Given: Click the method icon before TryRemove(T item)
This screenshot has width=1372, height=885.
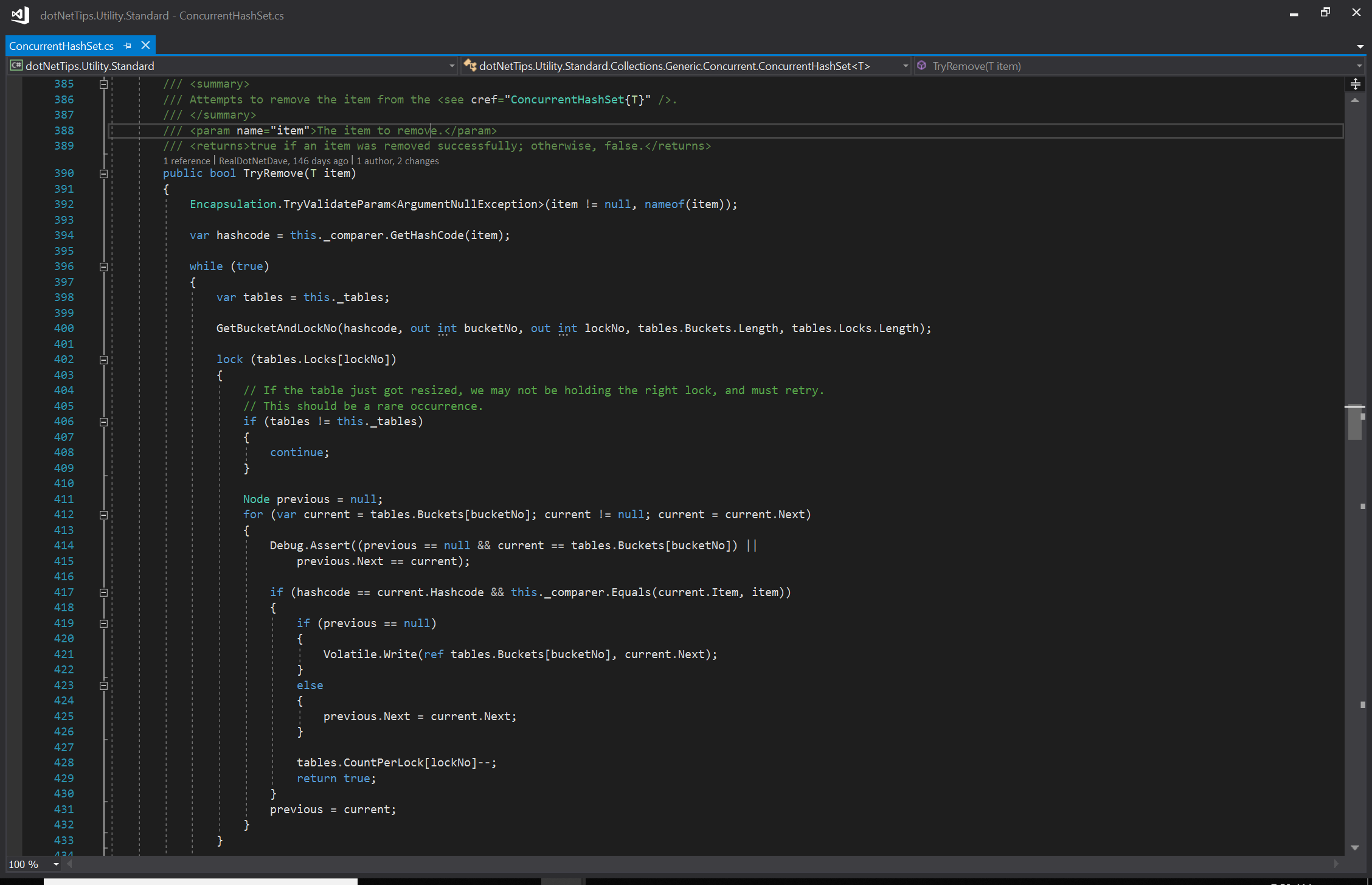Looking at the screenshot, I should coord(923,66).
